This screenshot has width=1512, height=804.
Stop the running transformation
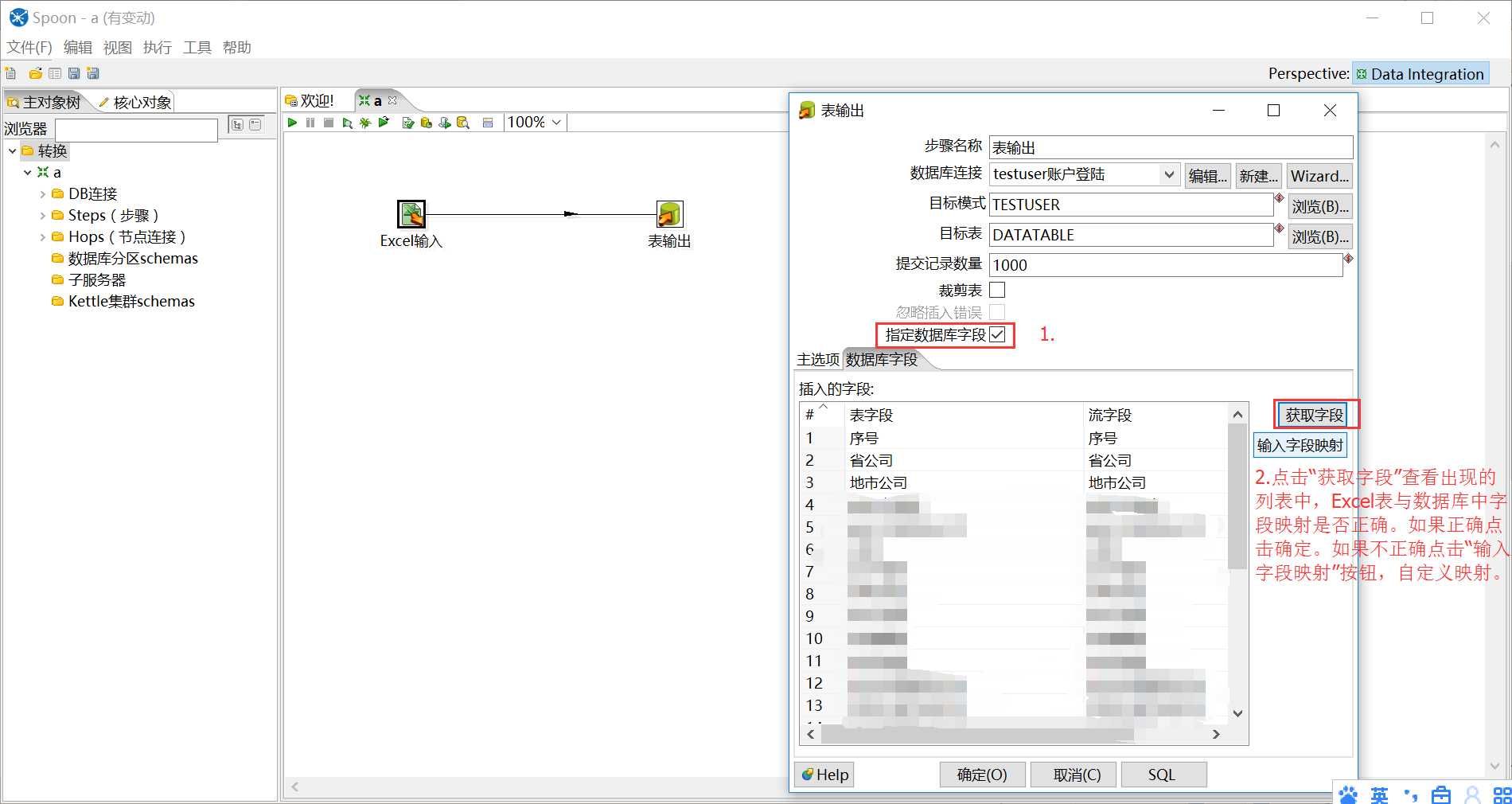[x=329, y=123]
